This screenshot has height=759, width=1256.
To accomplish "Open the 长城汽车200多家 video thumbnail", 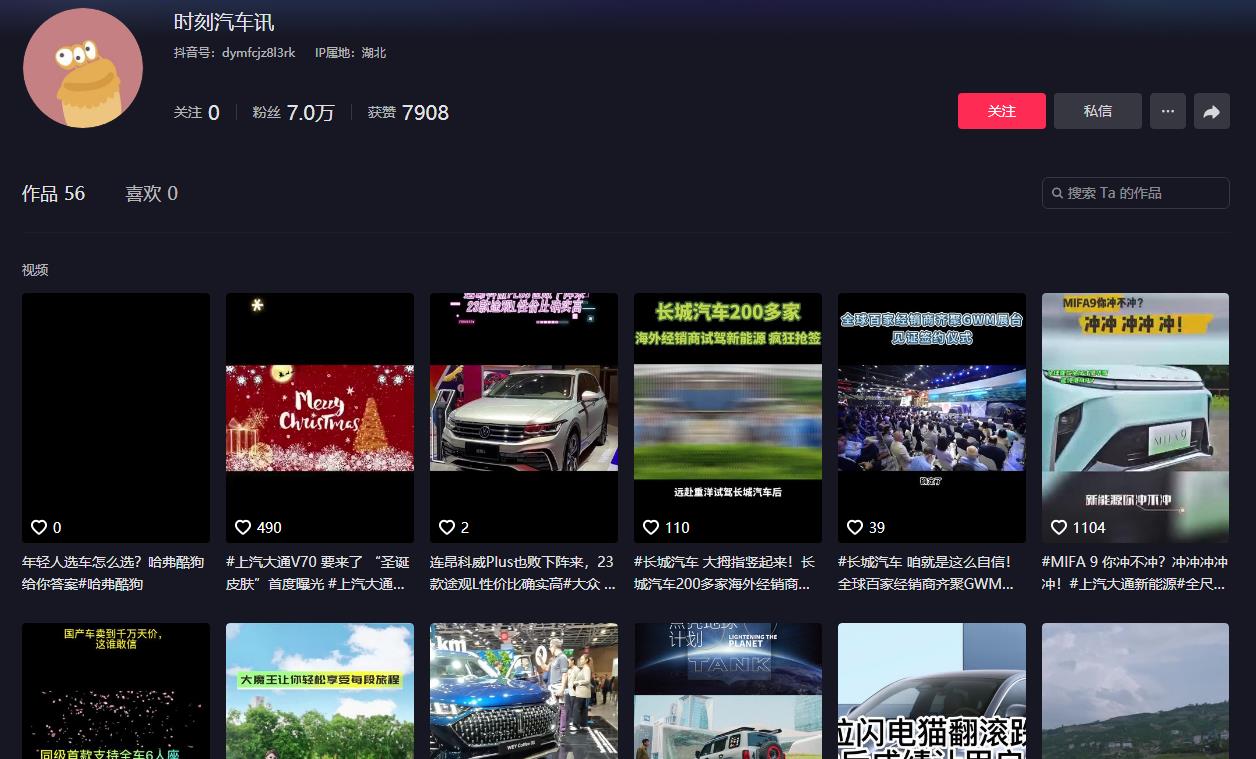I will point(728,418).
